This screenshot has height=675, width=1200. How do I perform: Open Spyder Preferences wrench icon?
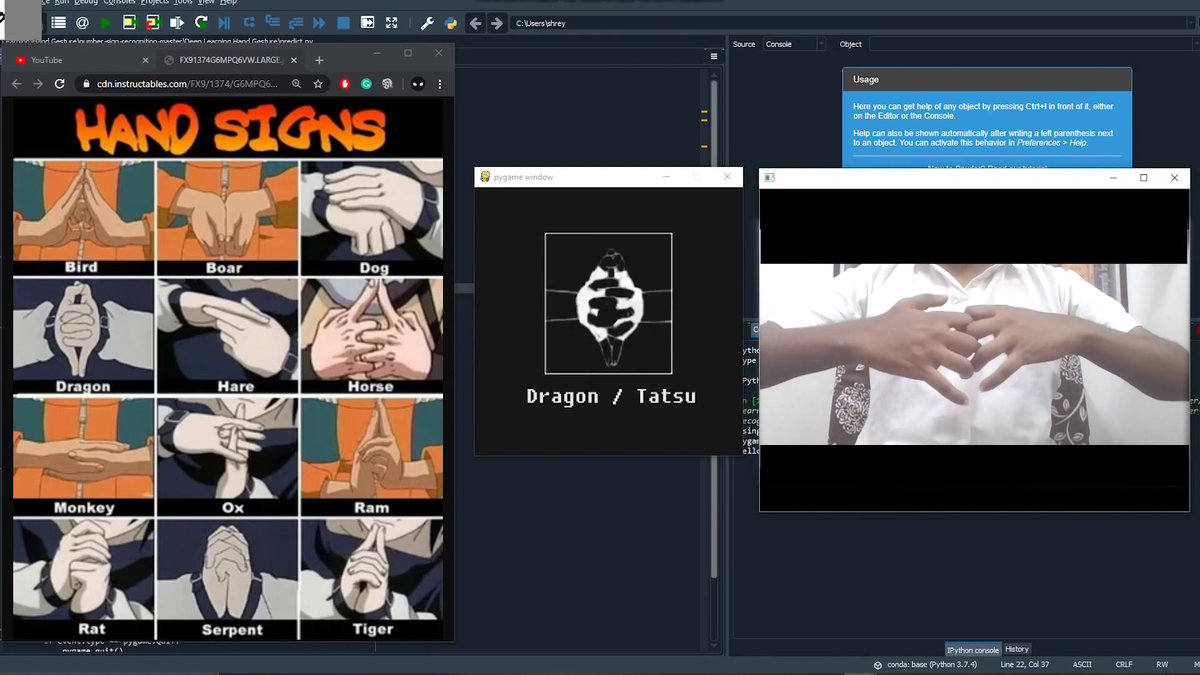(x=426, y=22)
